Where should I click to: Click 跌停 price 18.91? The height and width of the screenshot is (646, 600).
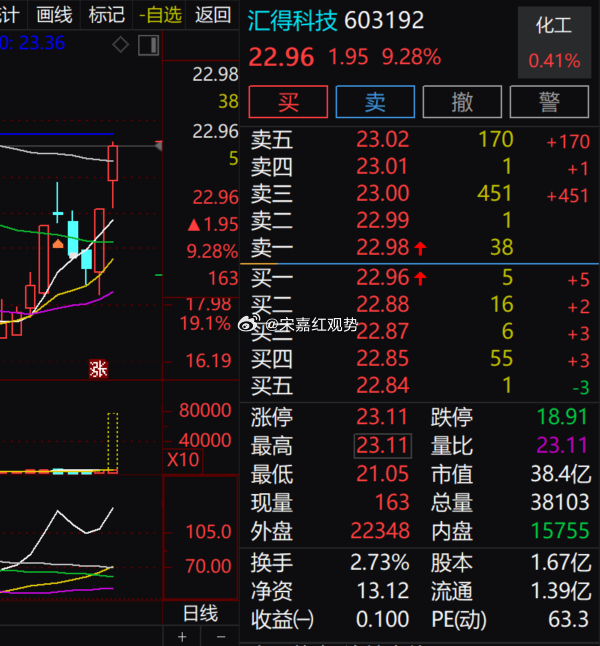pyautogui.click(x=562, y=417)
